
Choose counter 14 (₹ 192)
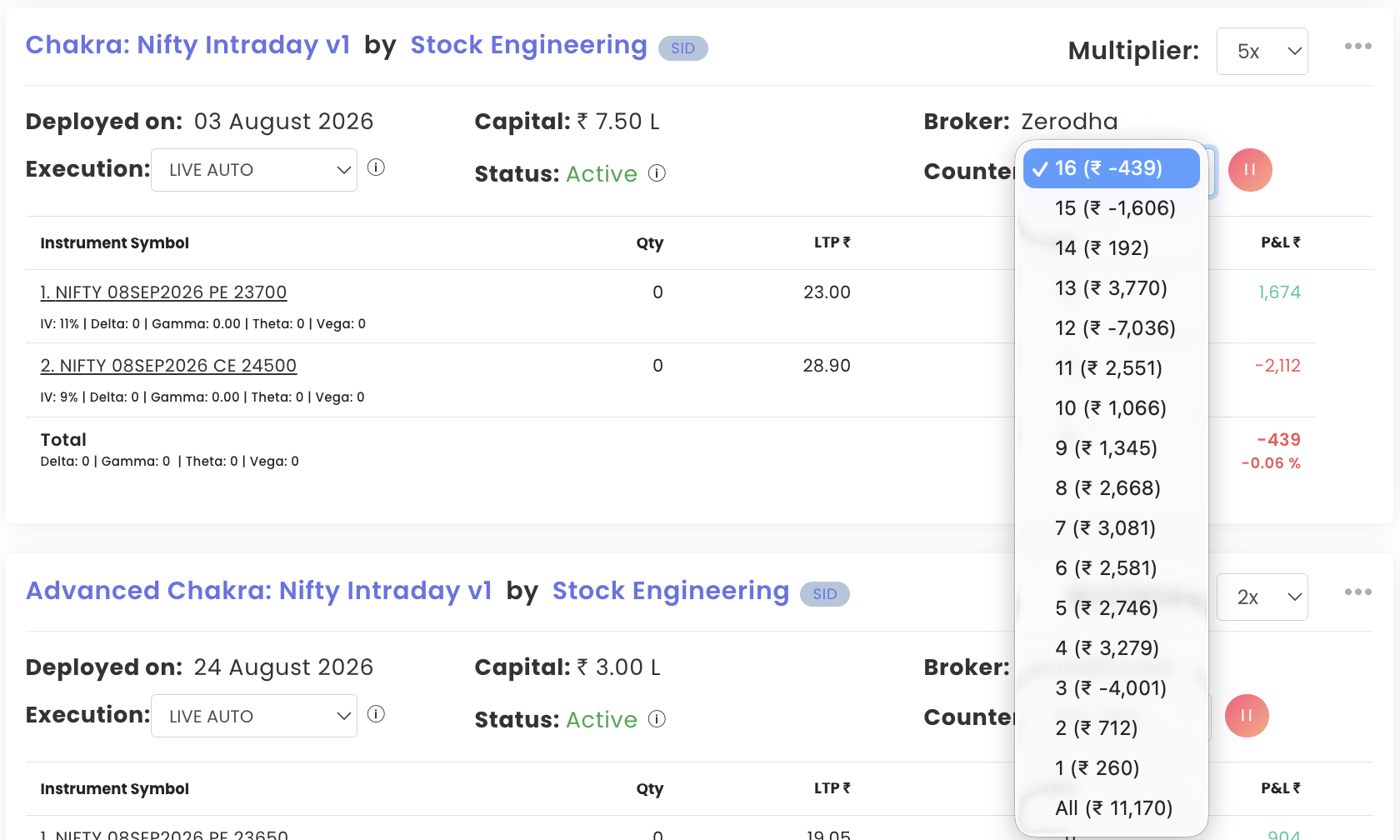[1111, 248]
